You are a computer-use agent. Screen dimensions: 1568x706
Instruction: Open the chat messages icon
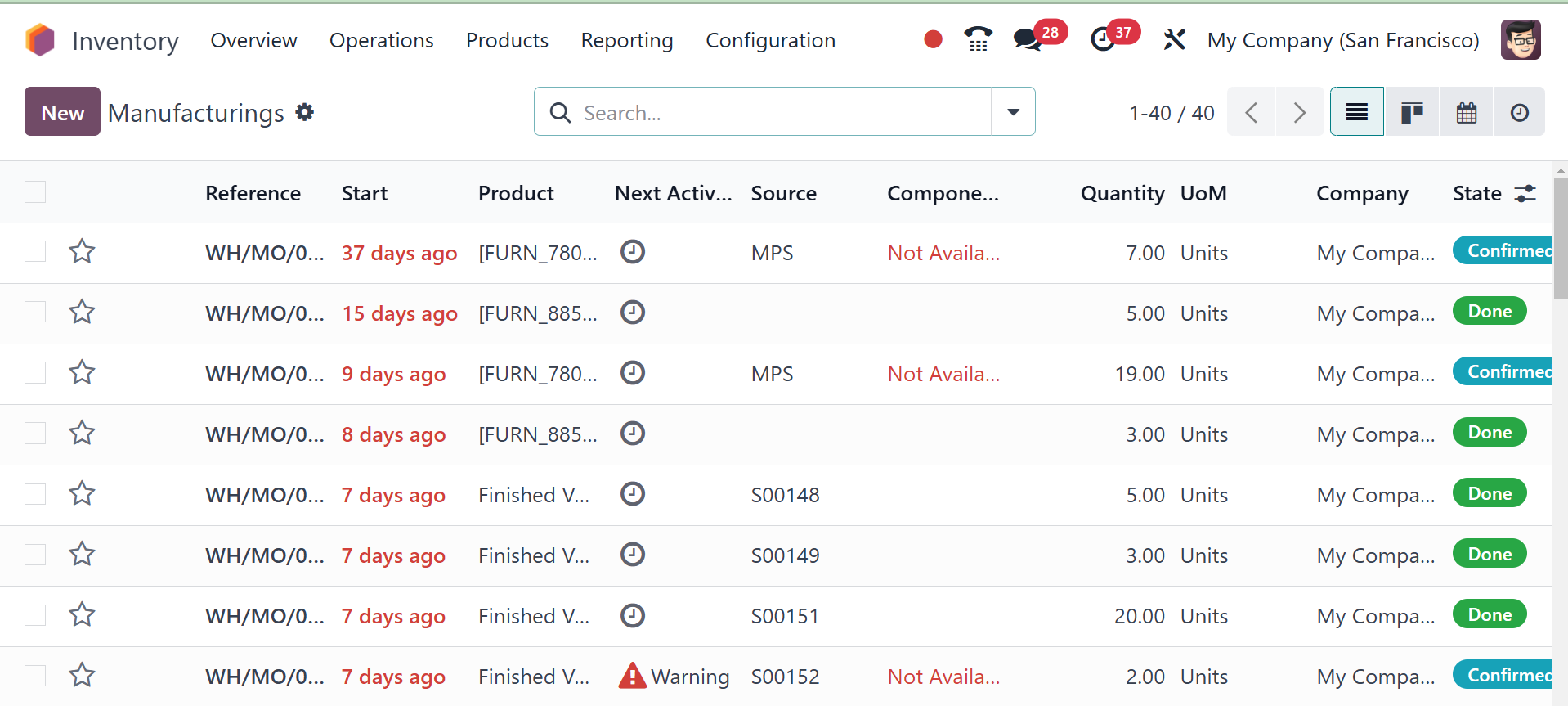[x=1027, y=39]
